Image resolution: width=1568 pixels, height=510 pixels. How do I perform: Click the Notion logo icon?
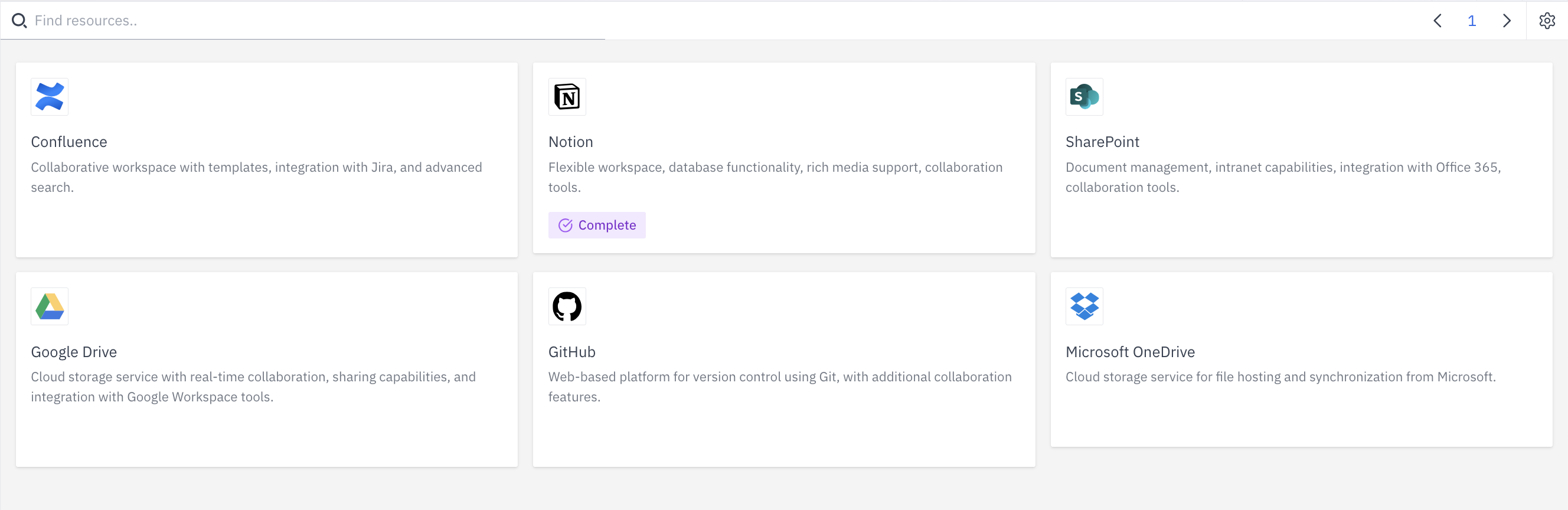[567, 97]
